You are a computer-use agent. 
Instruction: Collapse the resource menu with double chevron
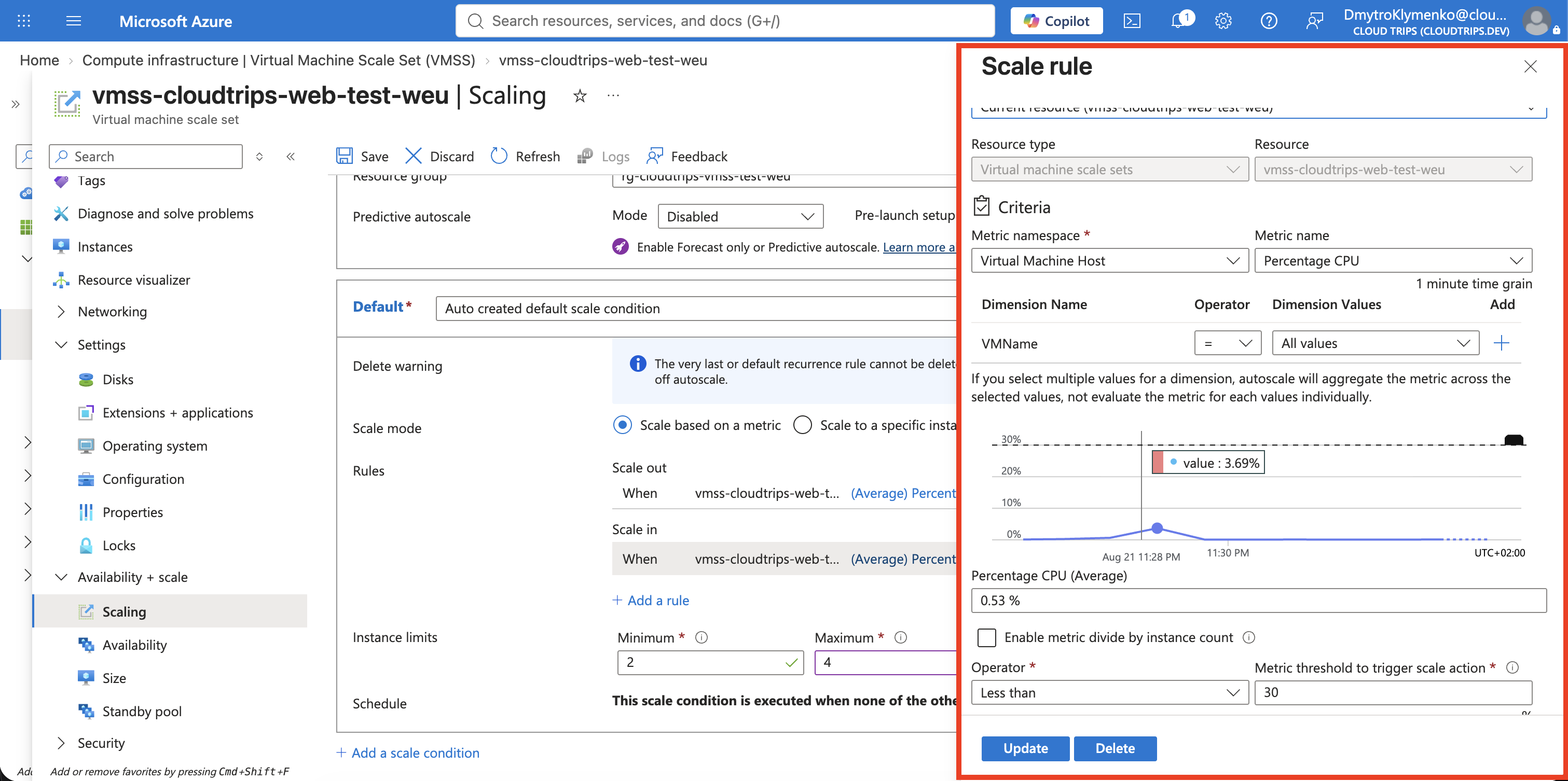pyautogui.click(x=291, y=156)
